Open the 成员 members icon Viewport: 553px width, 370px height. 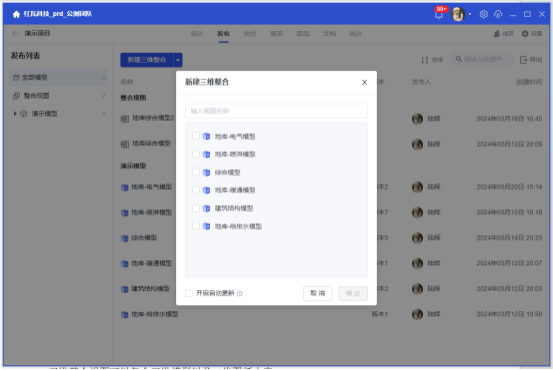point(497,34)
